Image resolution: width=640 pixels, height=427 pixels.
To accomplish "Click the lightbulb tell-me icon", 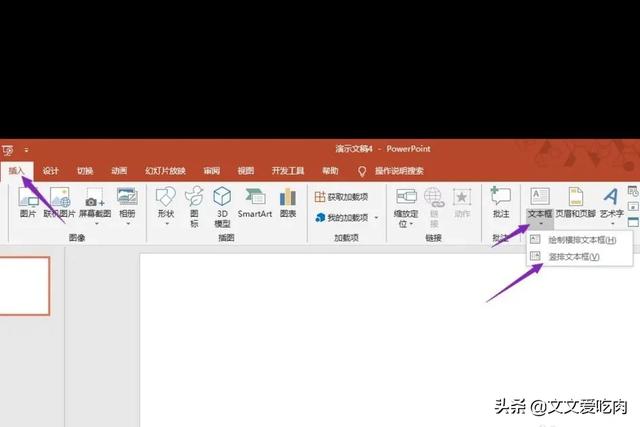I will [x=362, y=171].
